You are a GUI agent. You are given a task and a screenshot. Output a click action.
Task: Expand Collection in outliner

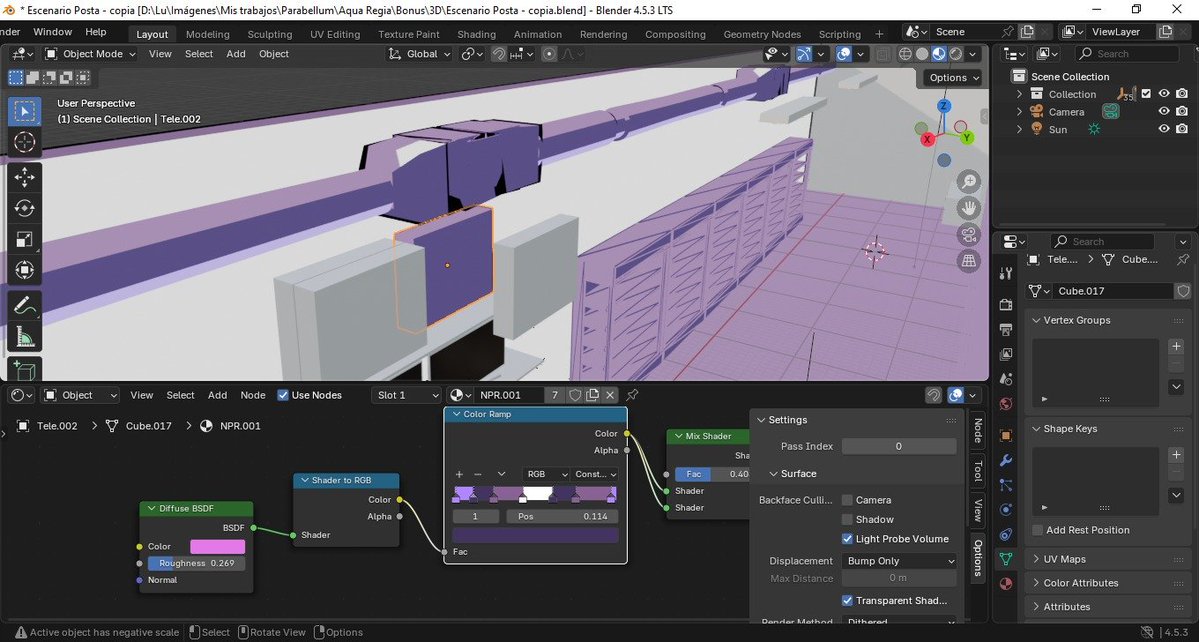point(1019,94)
